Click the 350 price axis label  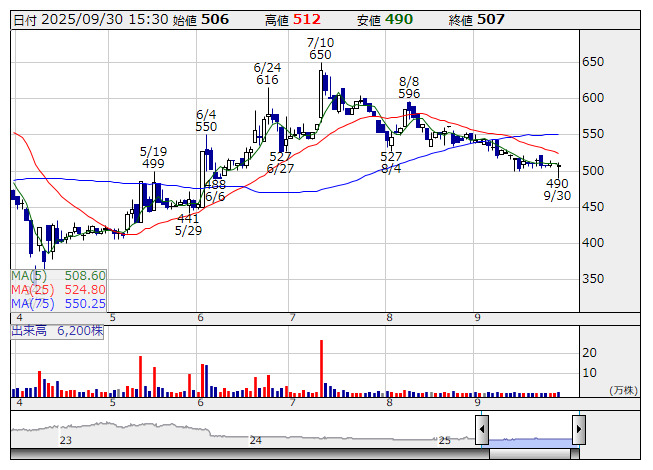(593, 279)
